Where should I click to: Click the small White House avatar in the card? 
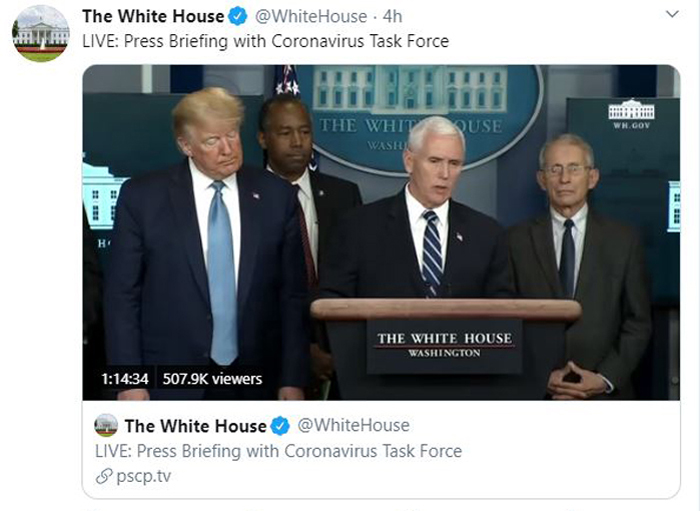(106, 425)
